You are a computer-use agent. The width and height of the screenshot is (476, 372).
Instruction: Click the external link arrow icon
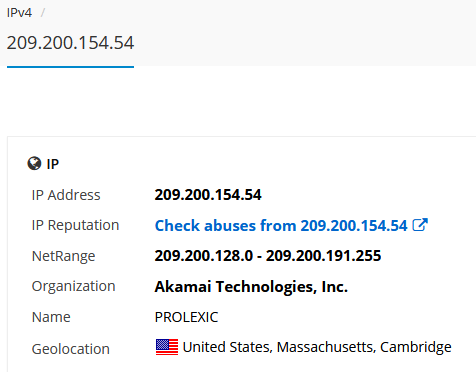tap(420, 225)
